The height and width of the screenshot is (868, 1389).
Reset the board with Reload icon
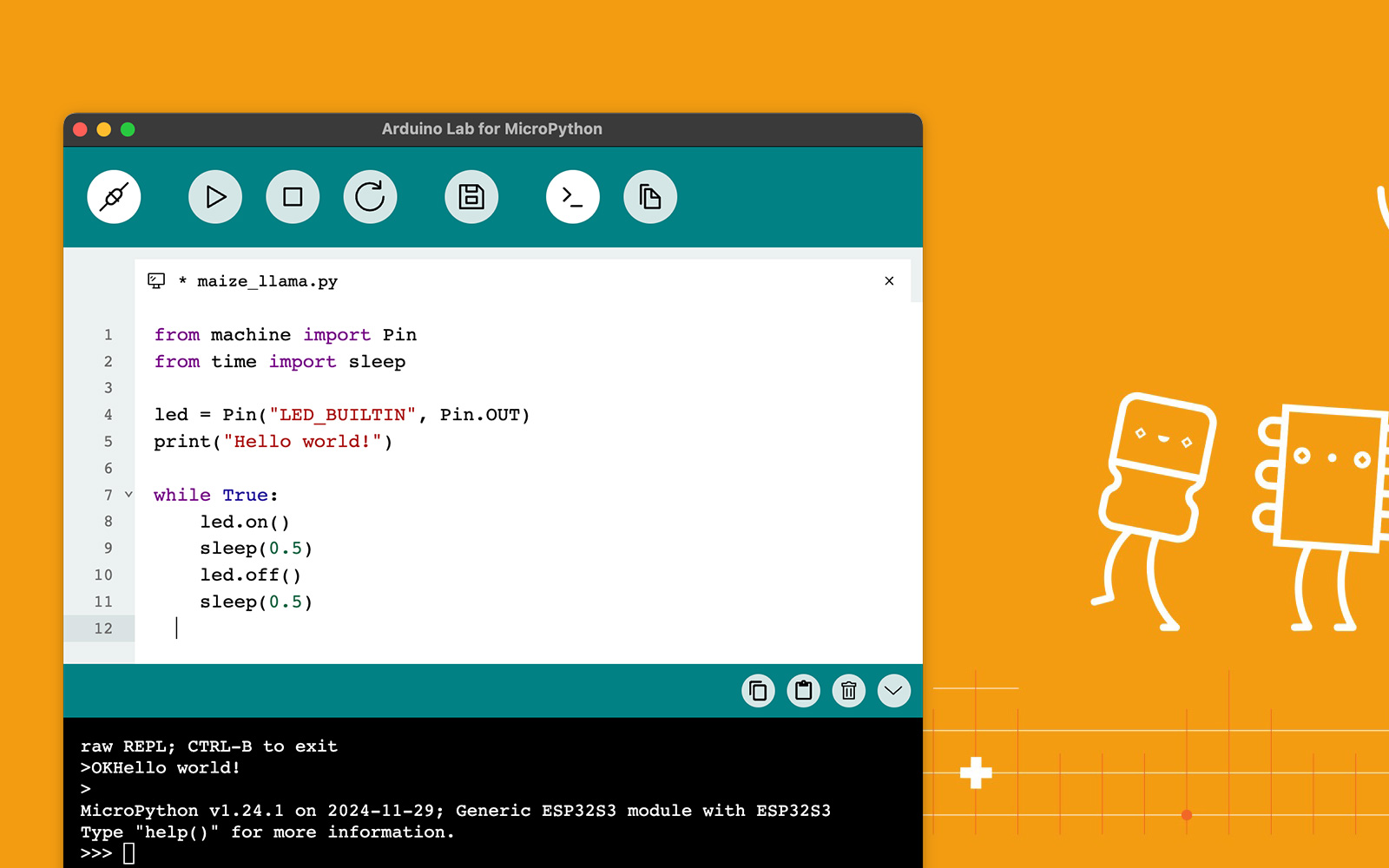pyautogui.click(x=370, y=197)
